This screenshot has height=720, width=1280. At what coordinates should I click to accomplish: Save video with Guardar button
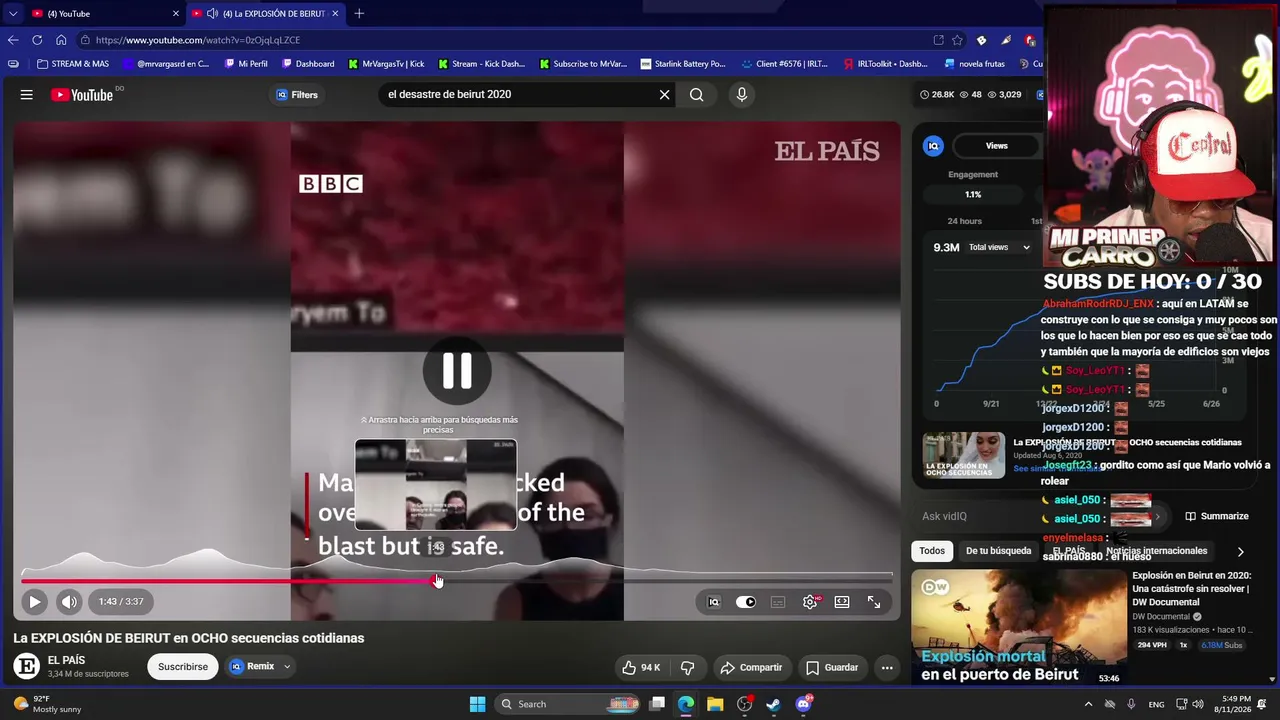tap(832, 667)
